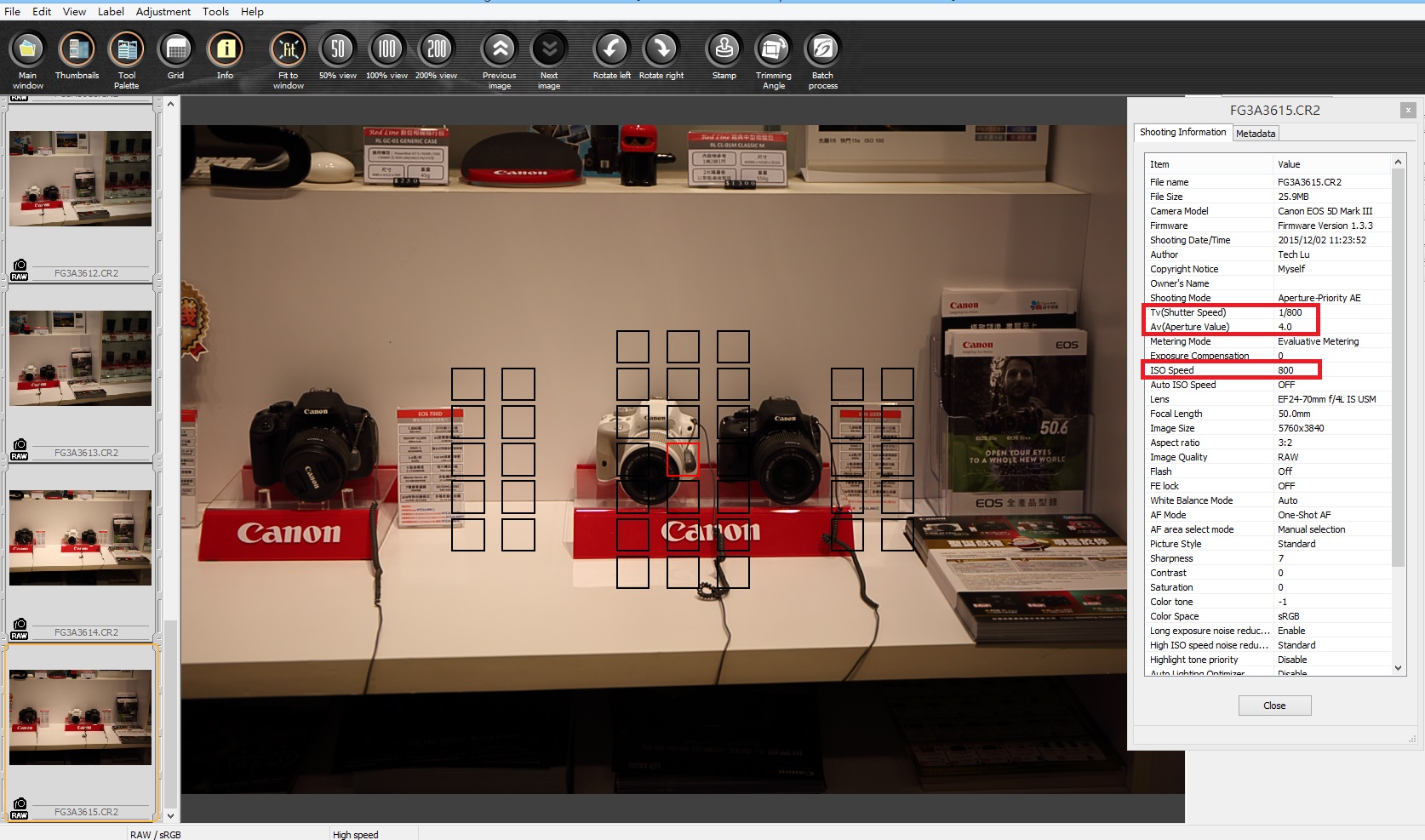
Task: Select the AF area select mode row
Action: tap(1268, 529)
